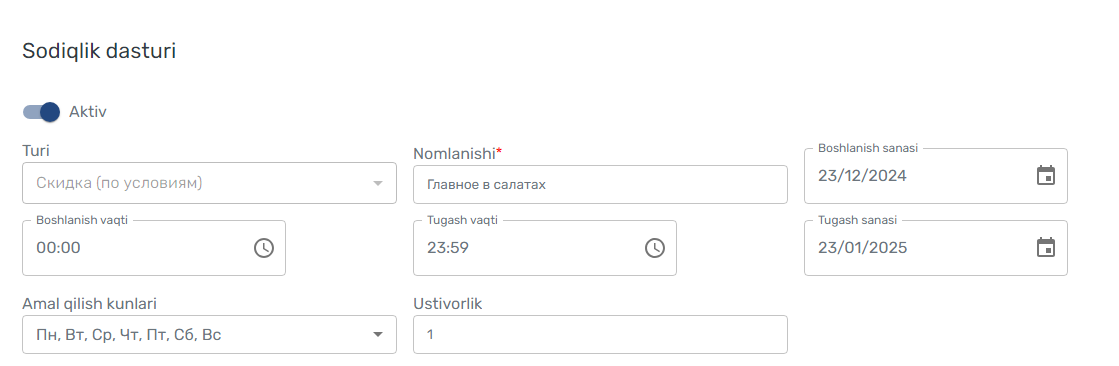The height and width of the screenshot is (366, 1119).
Task: Select the start time field 00:00
Action: pyautogui.click(x=153, y=248)
